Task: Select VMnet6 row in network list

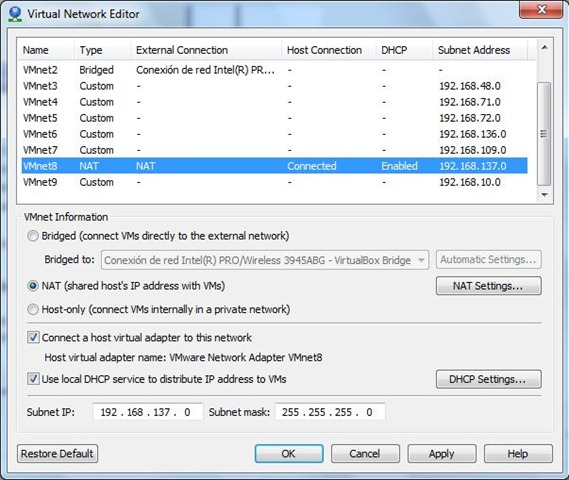Action: (274, 134)
